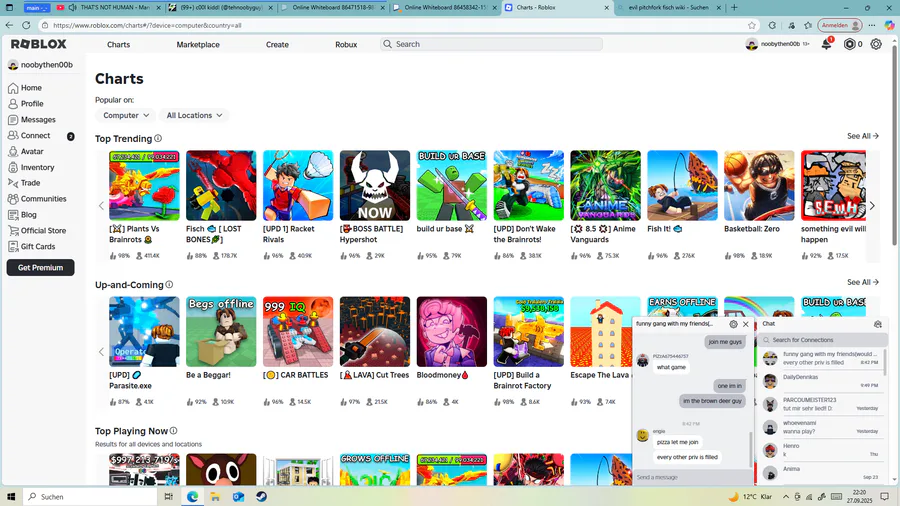Open Avatar in the sidebar
Screen dimensions: 900x506
point(32,151)
